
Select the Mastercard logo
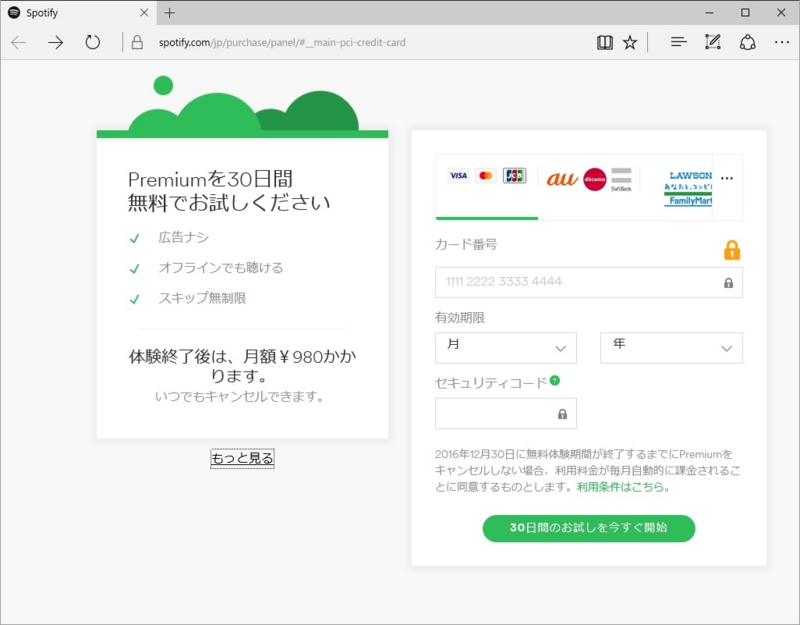(486, 176)
